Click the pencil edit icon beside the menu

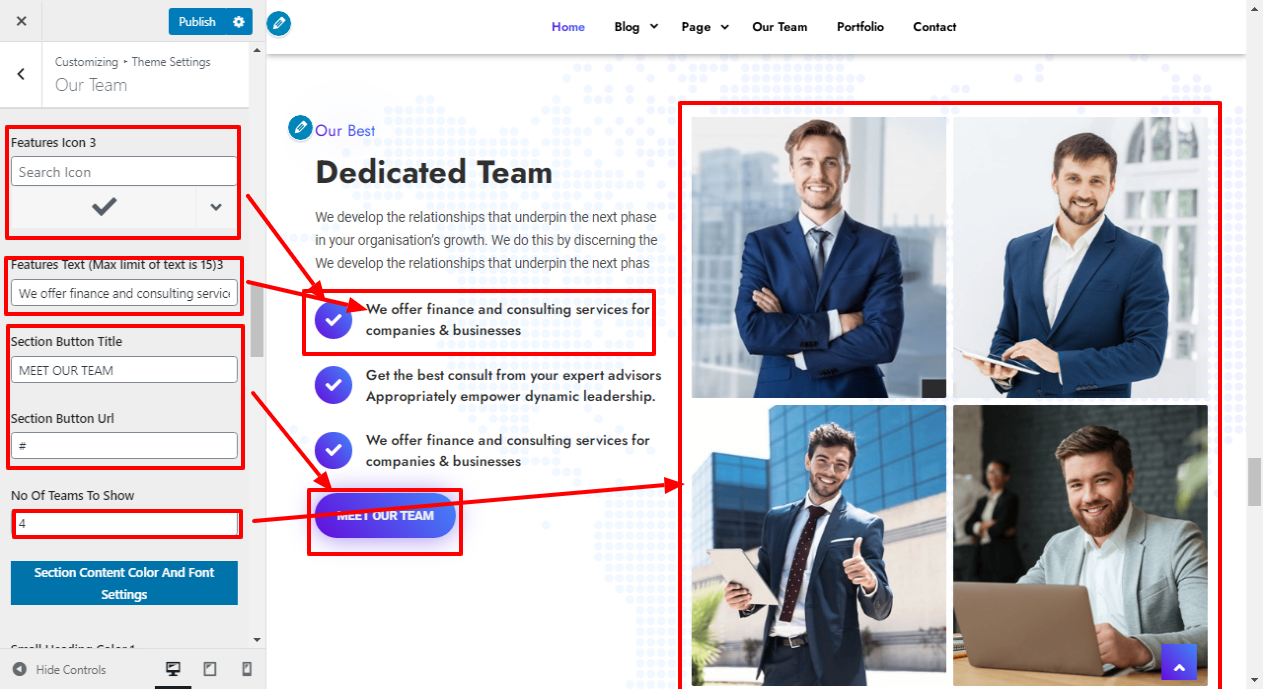click(279, 23)
